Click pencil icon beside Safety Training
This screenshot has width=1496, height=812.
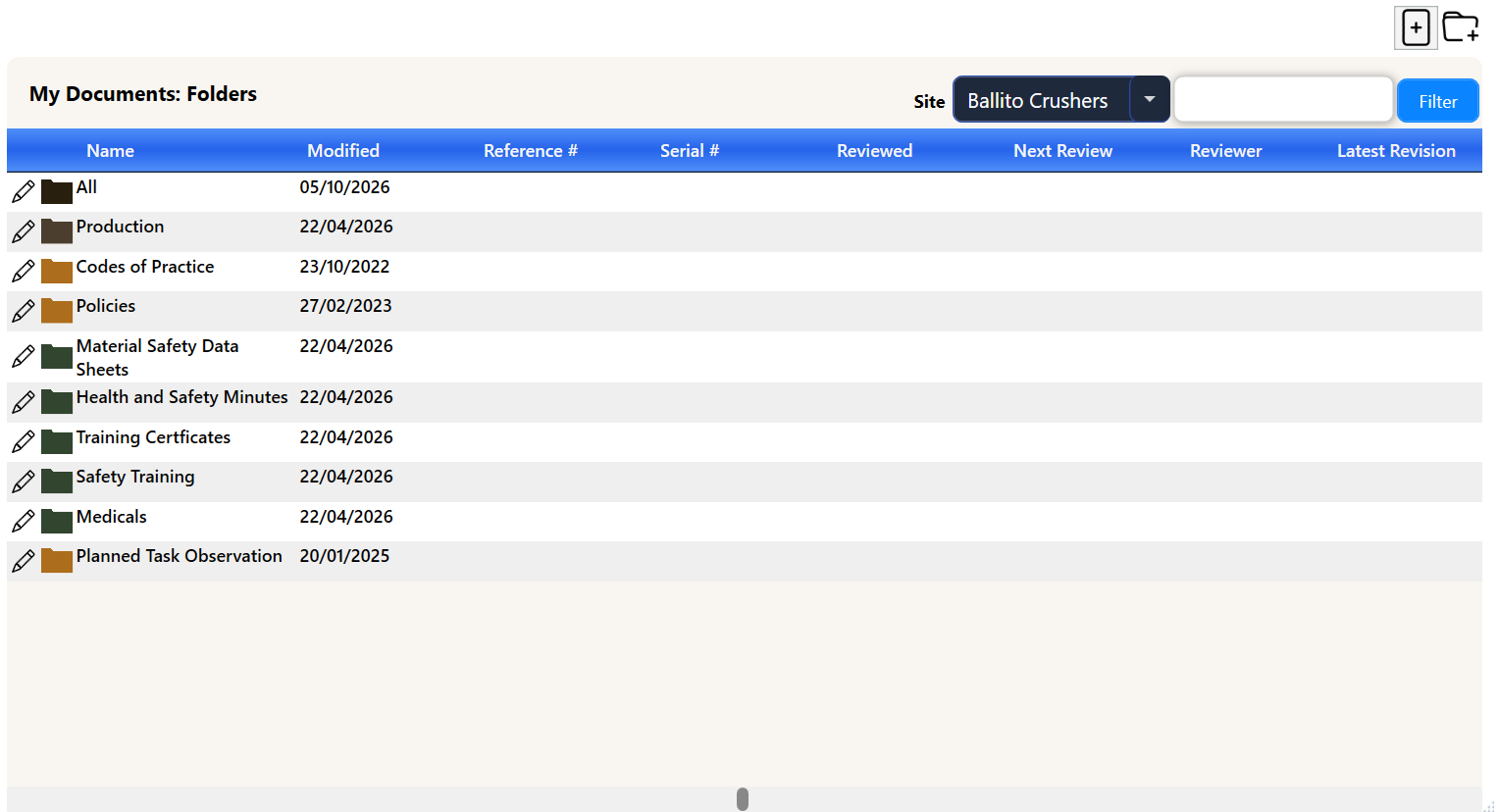[24, 482]
